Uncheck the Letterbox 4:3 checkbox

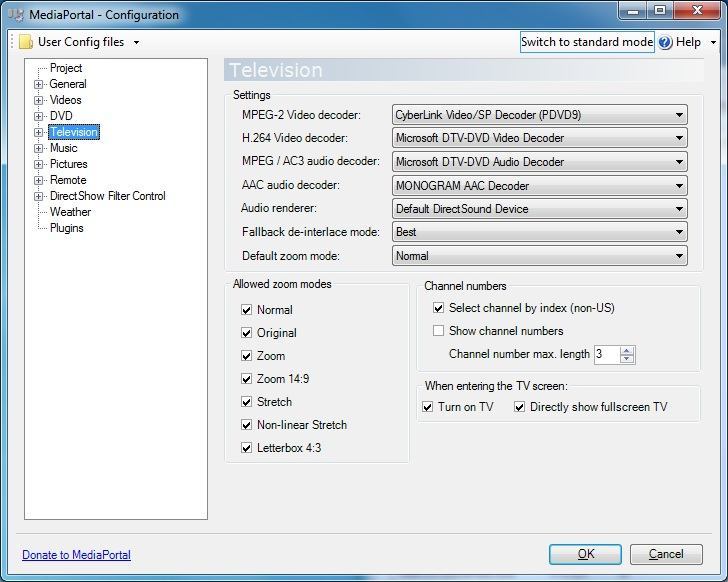point(247,448)
